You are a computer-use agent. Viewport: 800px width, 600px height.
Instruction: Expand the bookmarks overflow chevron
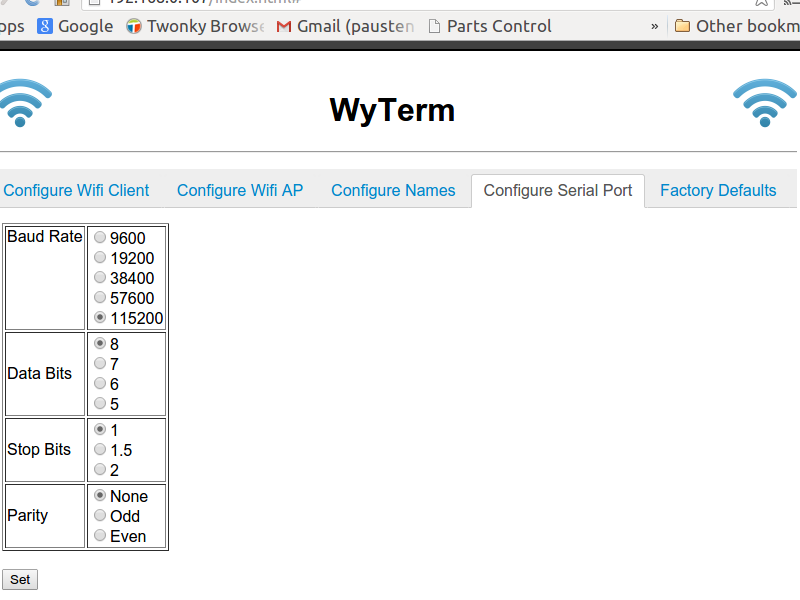point(655,26)
